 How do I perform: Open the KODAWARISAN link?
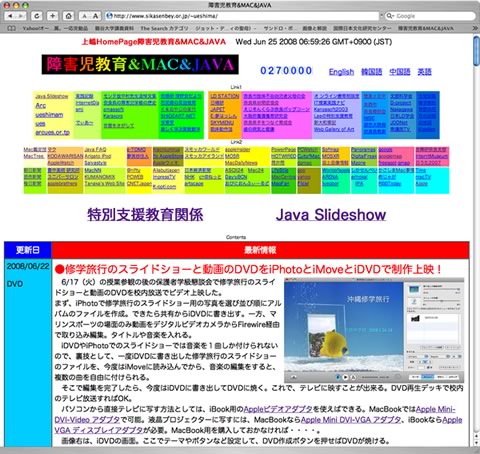click(x=65, y=156)
